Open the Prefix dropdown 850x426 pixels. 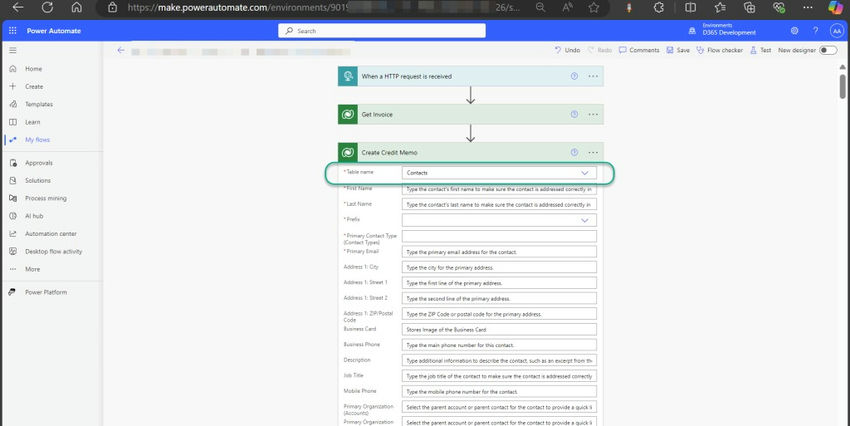pyautogui.click(x=499, y=220)
